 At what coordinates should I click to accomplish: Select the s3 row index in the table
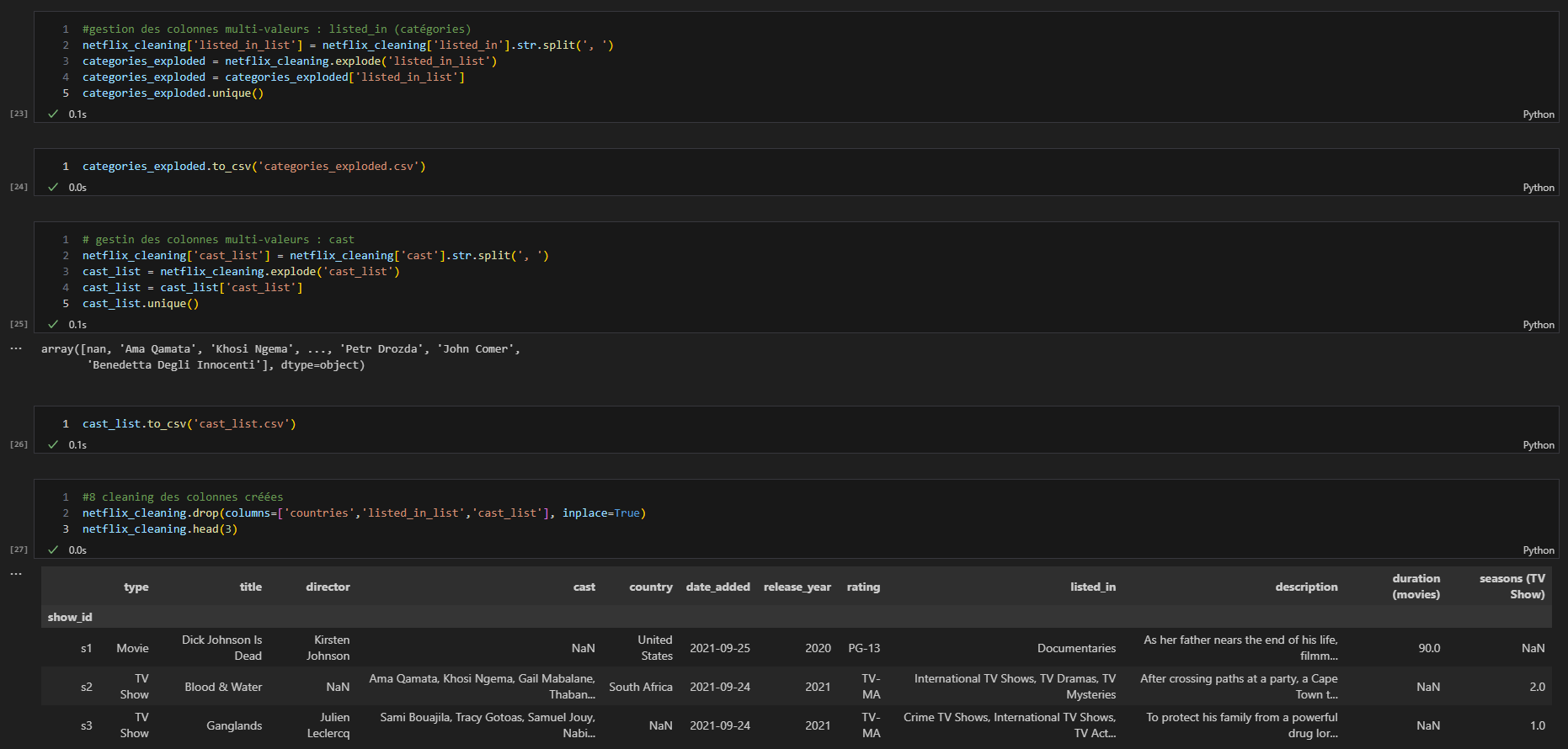tap(86, 726)
